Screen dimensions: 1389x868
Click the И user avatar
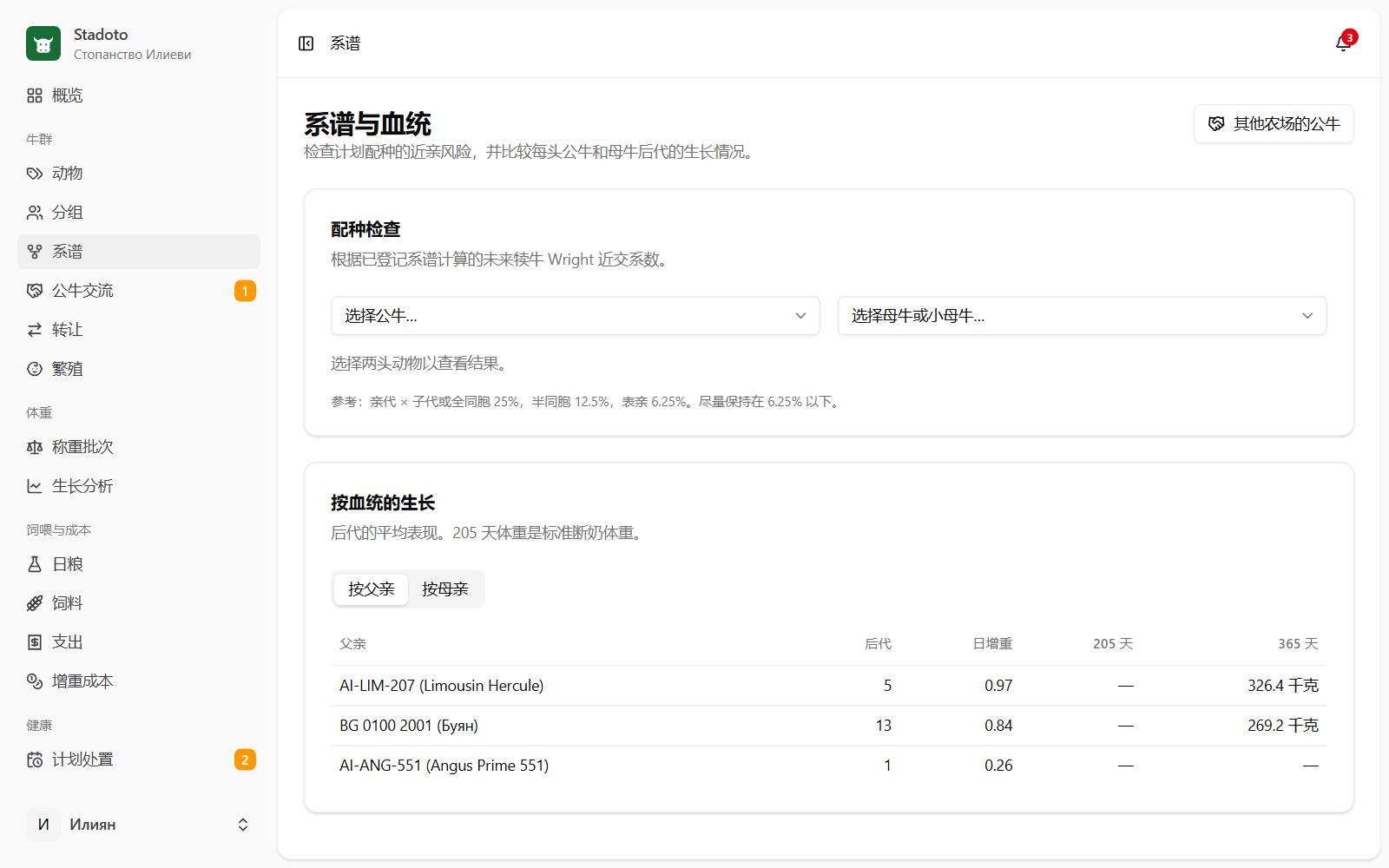click(x=43, y=825)
